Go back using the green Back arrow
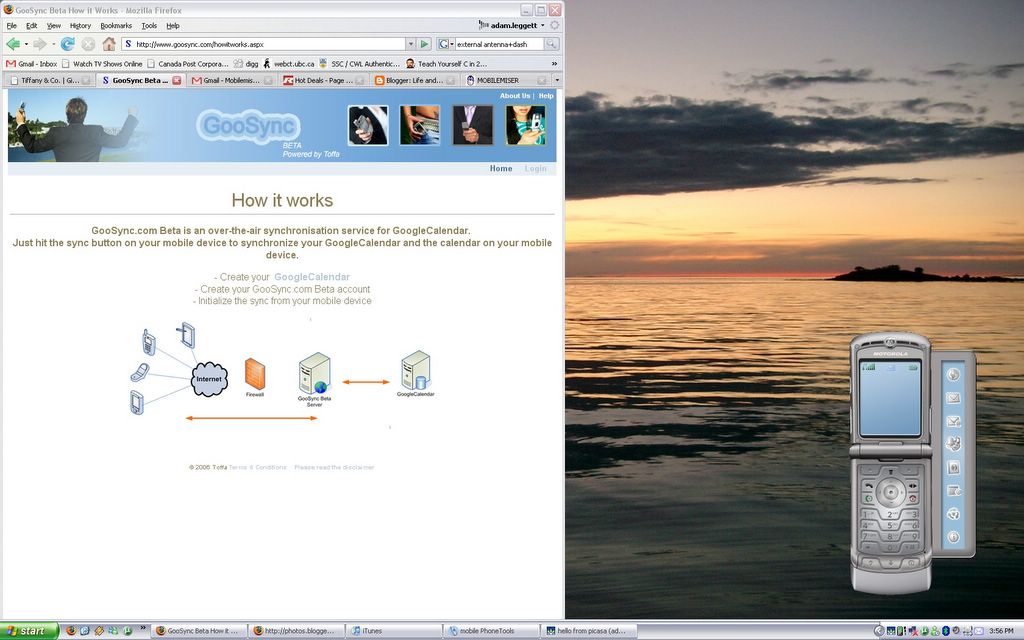 click(x=12, y=44)
